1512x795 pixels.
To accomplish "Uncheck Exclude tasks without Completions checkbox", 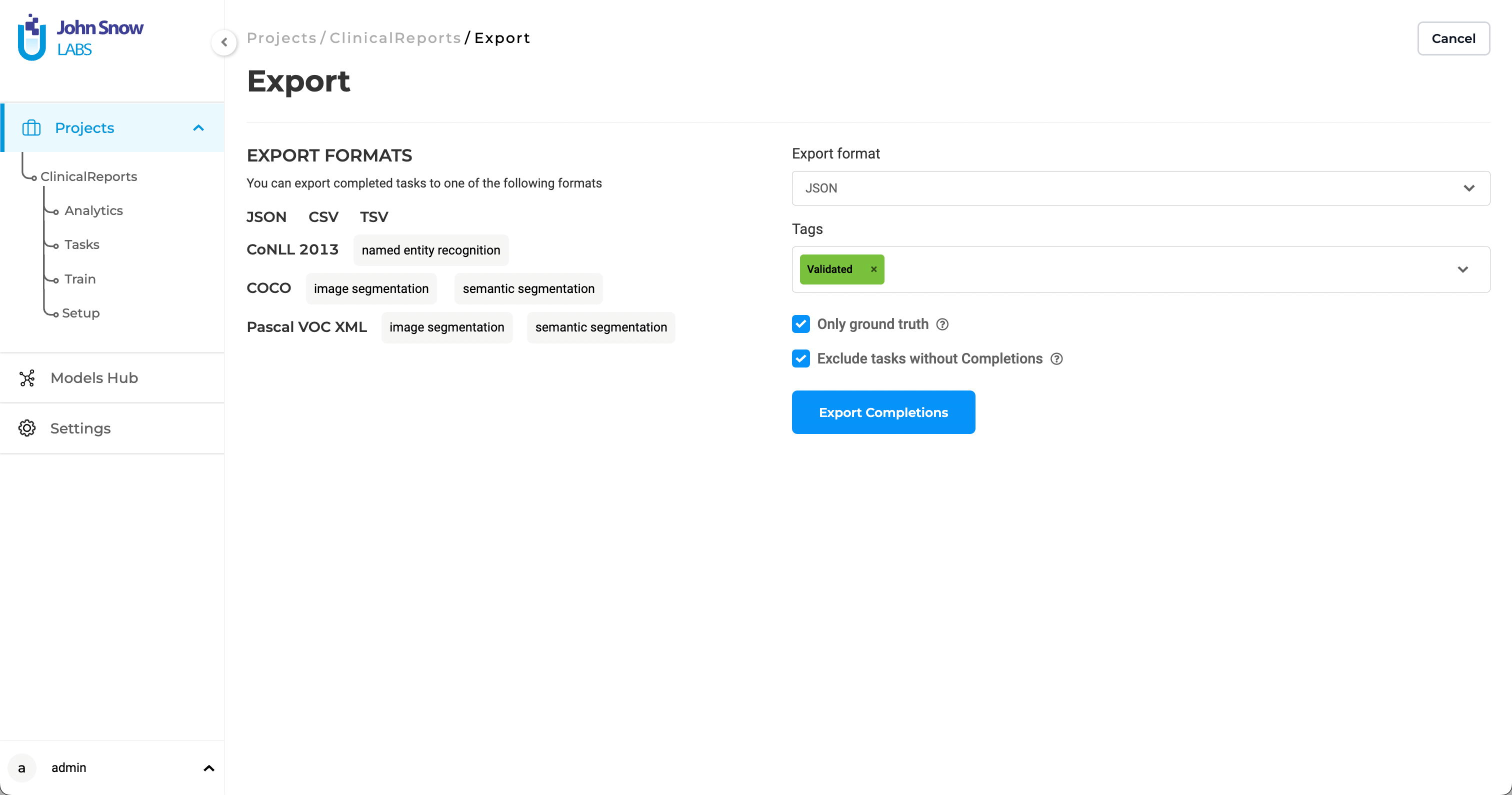I will click(x=800, y=358).
